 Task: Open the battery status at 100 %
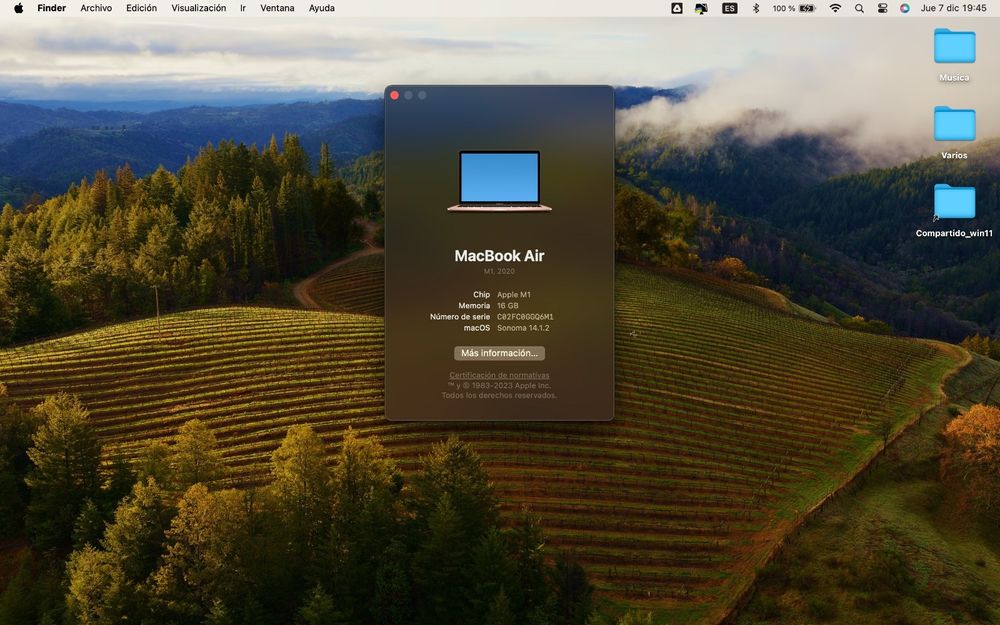(794, 8)
